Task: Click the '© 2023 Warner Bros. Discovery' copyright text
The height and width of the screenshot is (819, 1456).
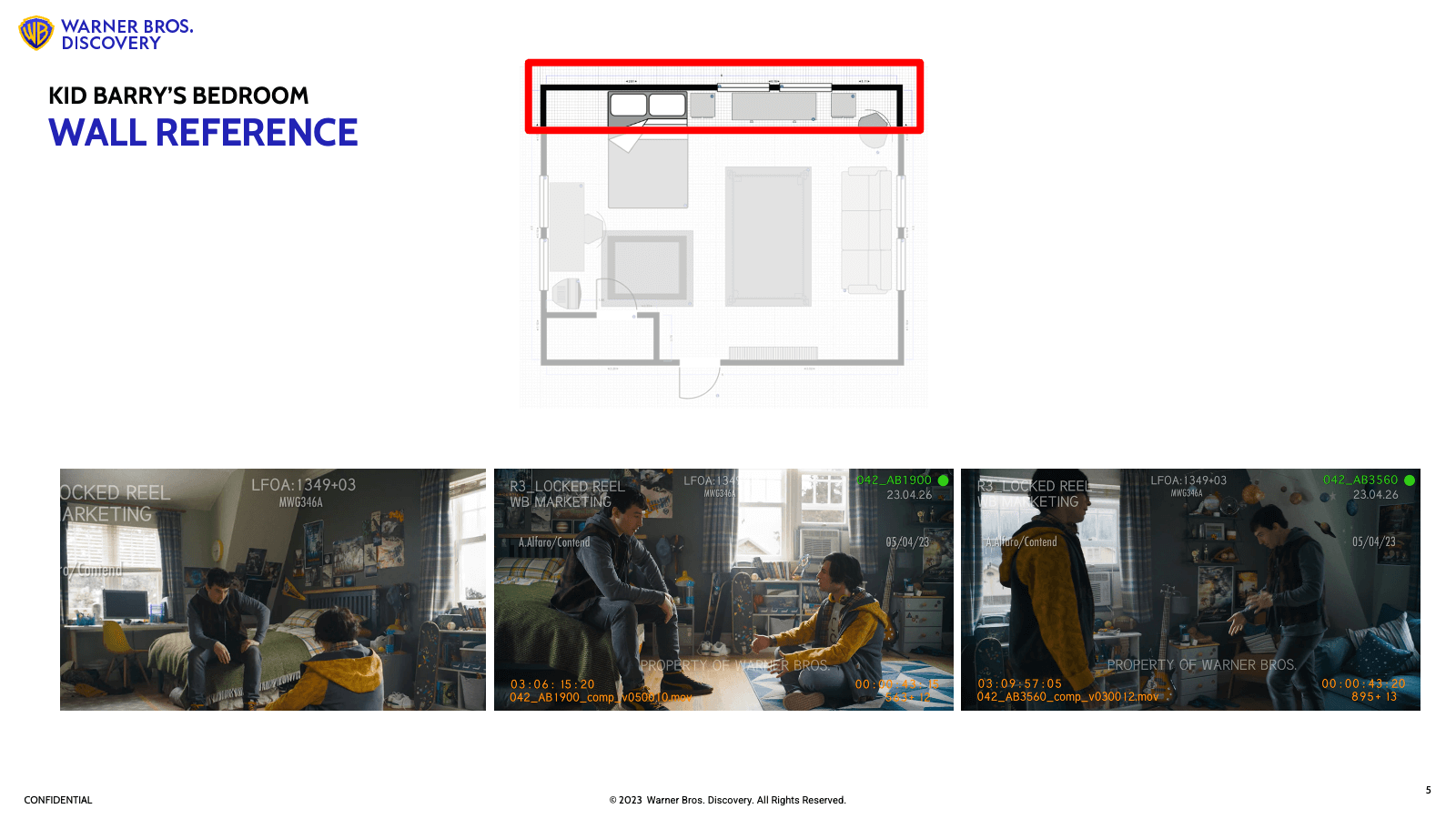Action: 728,801
